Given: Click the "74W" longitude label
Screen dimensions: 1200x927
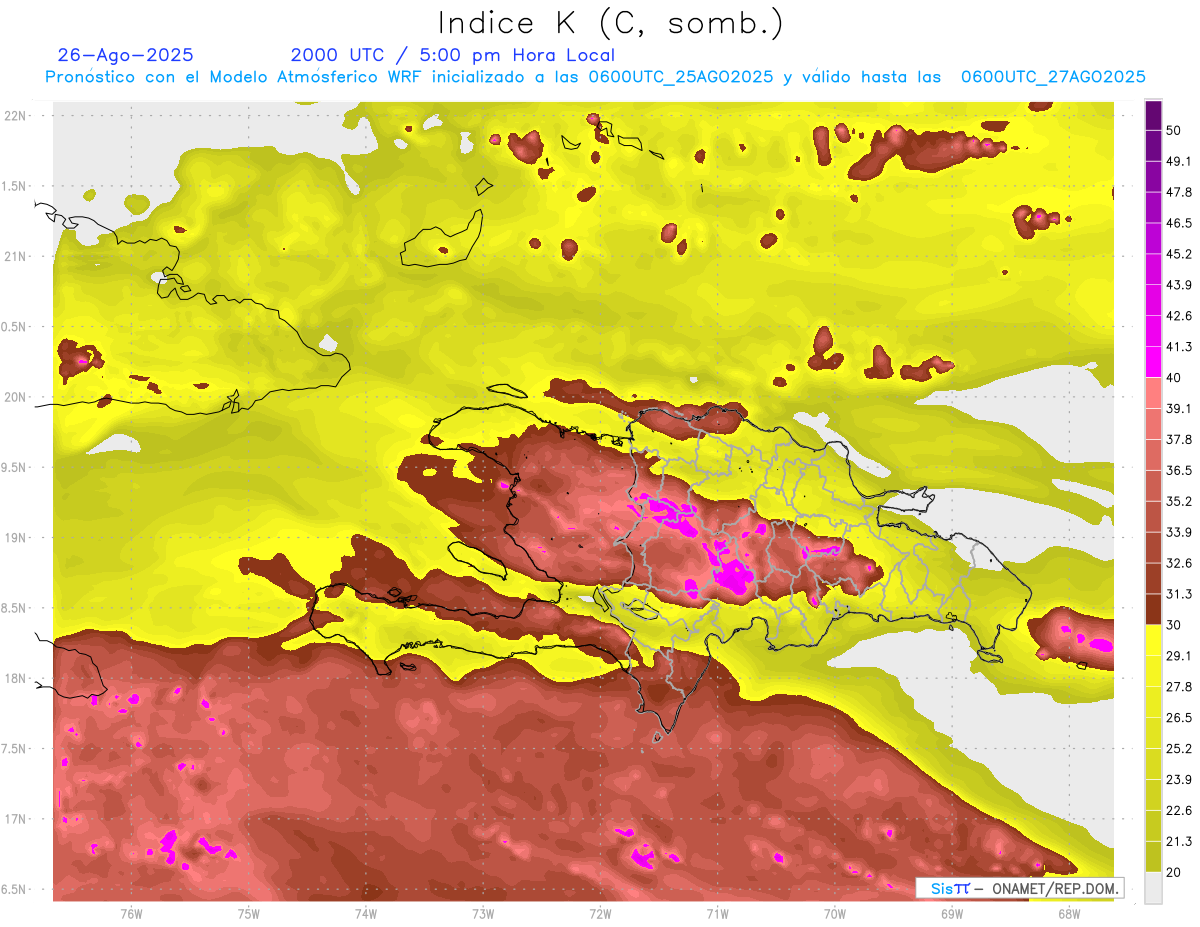Looking at the screenshot, I should [x=366, y=913].
